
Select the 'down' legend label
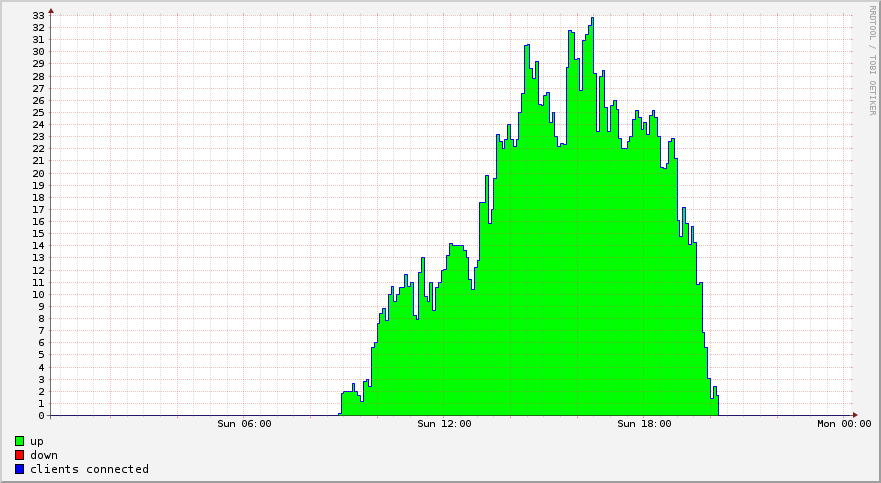point(44,455)
